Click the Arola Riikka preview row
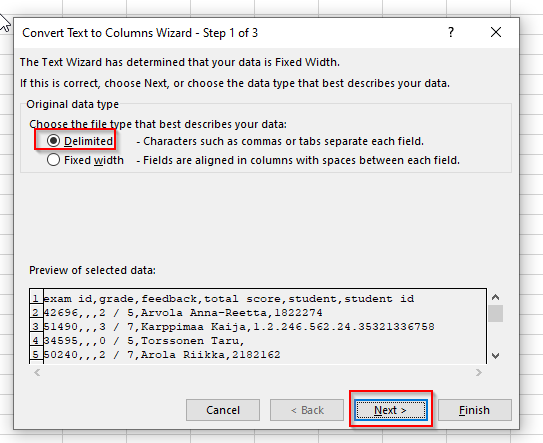The image size is (543, 443). coord(162,355)
